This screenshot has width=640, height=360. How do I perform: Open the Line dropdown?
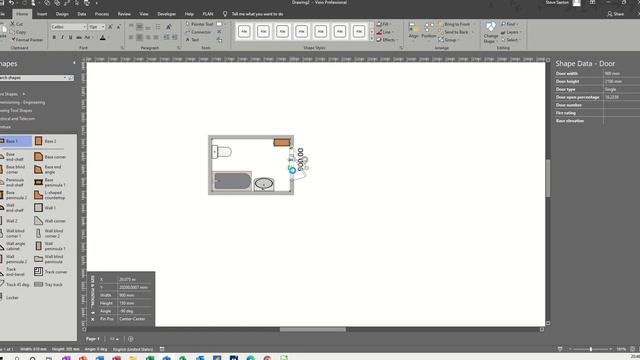[384, 32]
